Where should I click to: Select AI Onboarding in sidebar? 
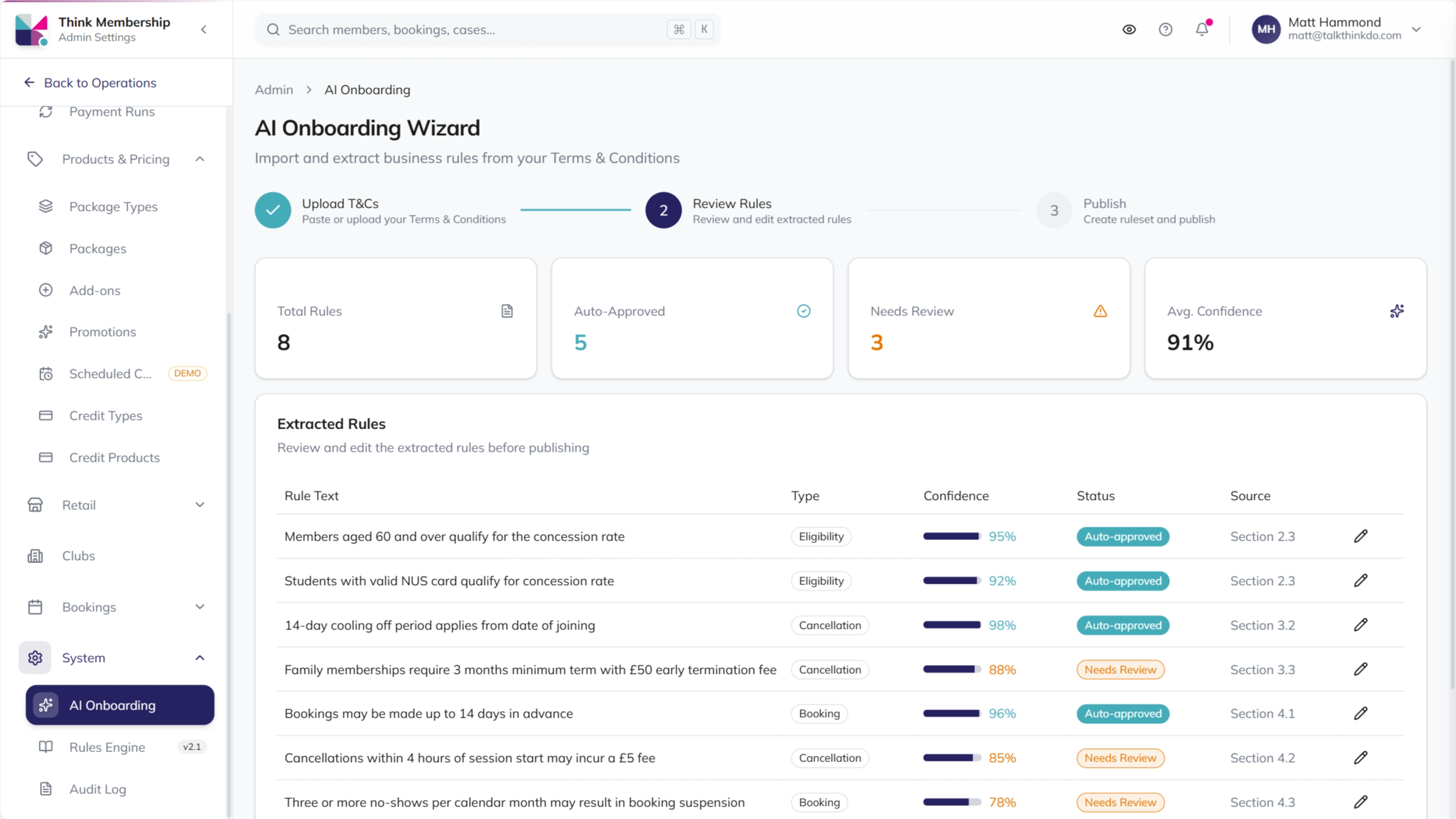[120, 705]
